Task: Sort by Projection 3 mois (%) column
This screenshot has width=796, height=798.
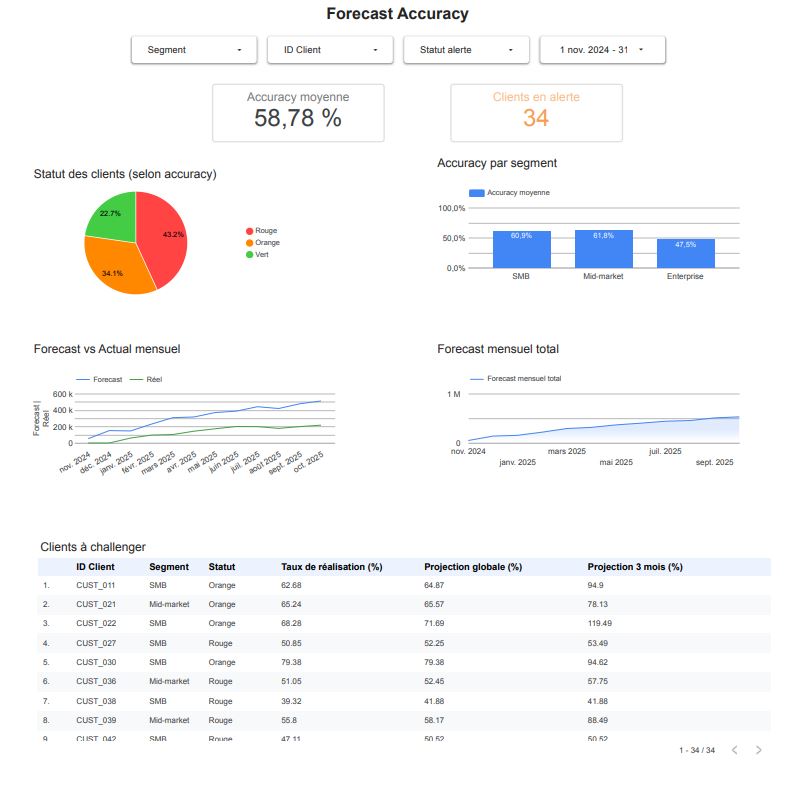Action: click(x=635, y=567)
